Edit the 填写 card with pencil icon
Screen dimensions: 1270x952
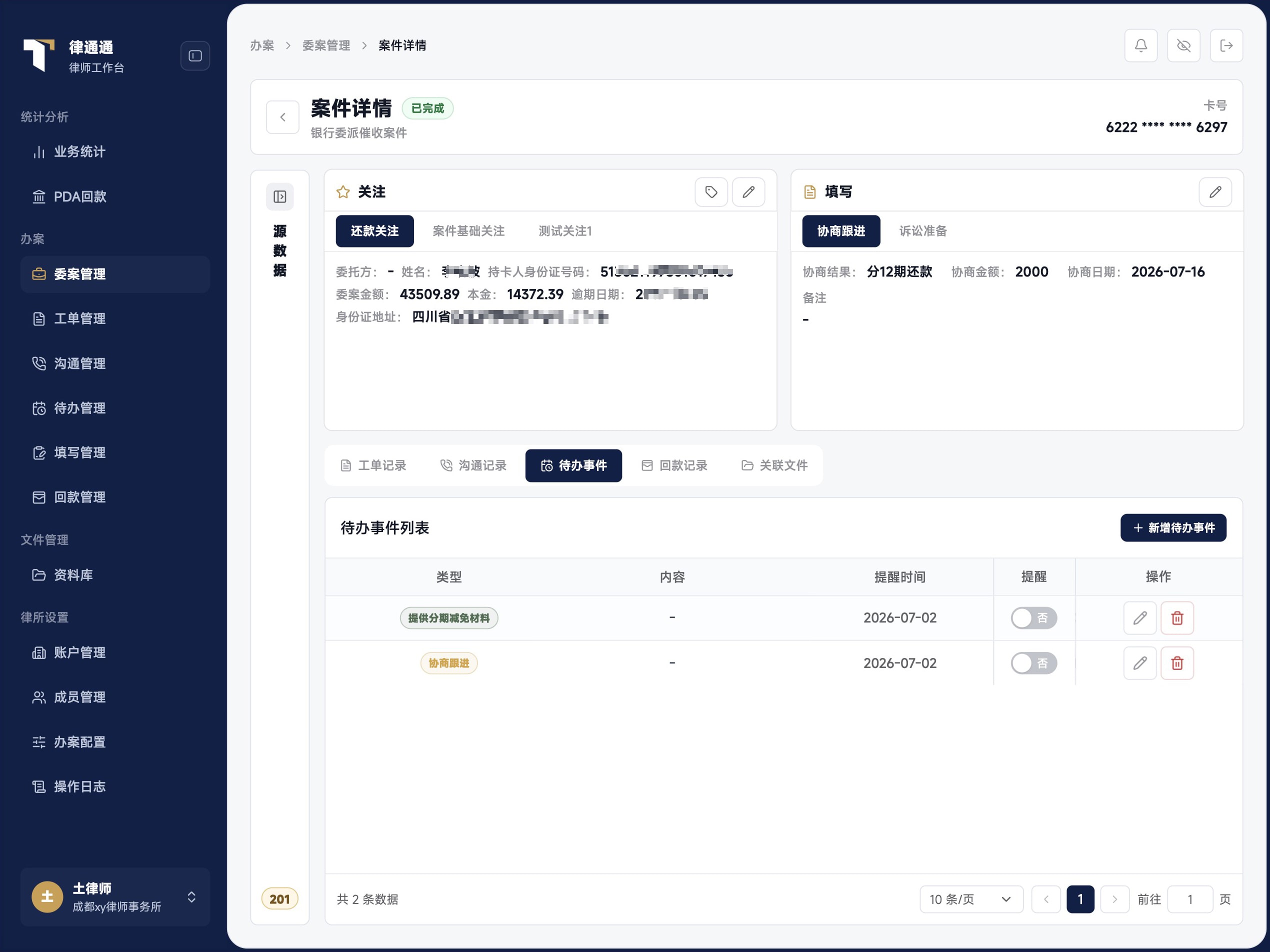(x=1215, y=192)
